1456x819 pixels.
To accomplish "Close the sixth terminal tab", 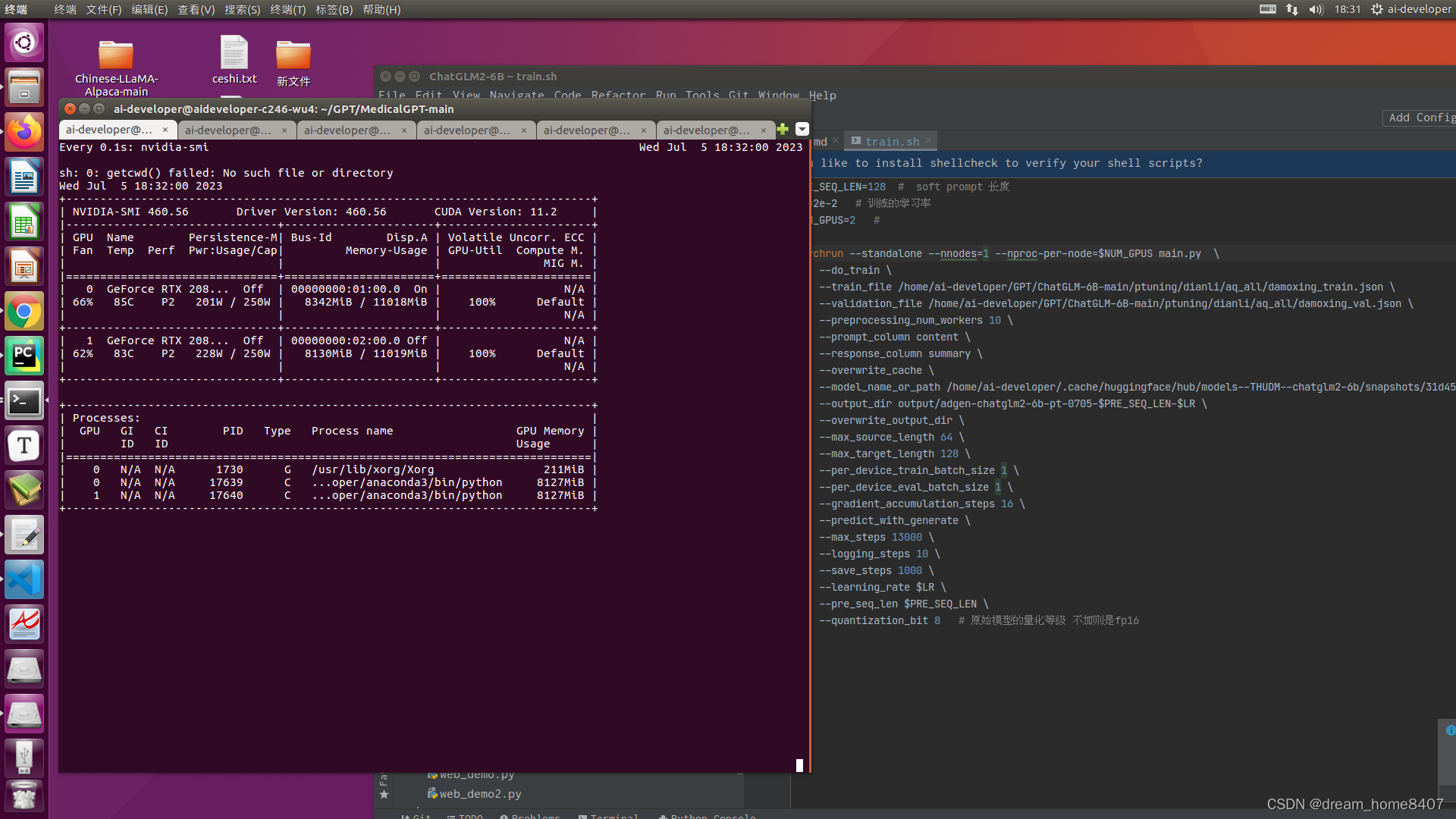I will [x=764, y=130].
